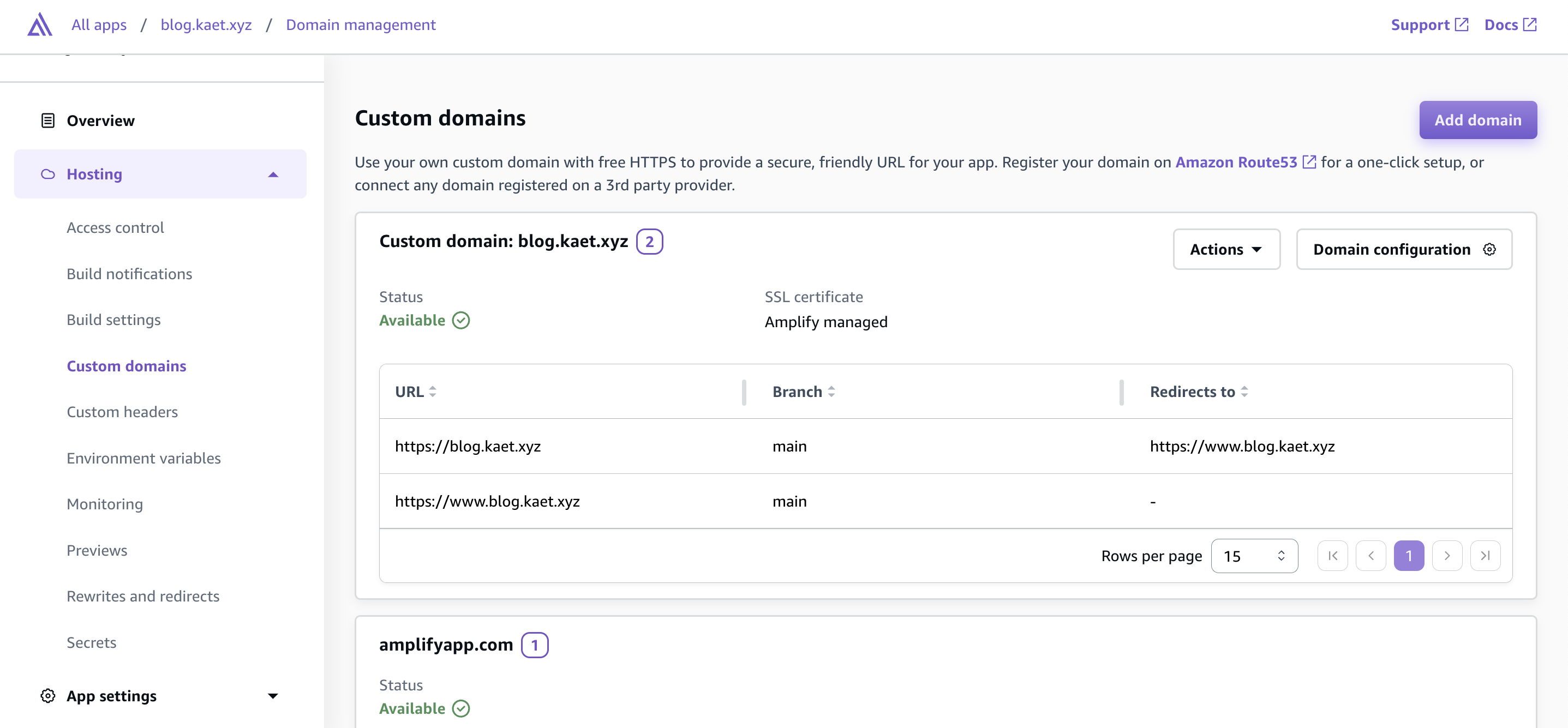The width and height of the screenshot is (1568, 728).
Task: Click https://blog.kaet.xyz URL cell
Action: [468, 447]
